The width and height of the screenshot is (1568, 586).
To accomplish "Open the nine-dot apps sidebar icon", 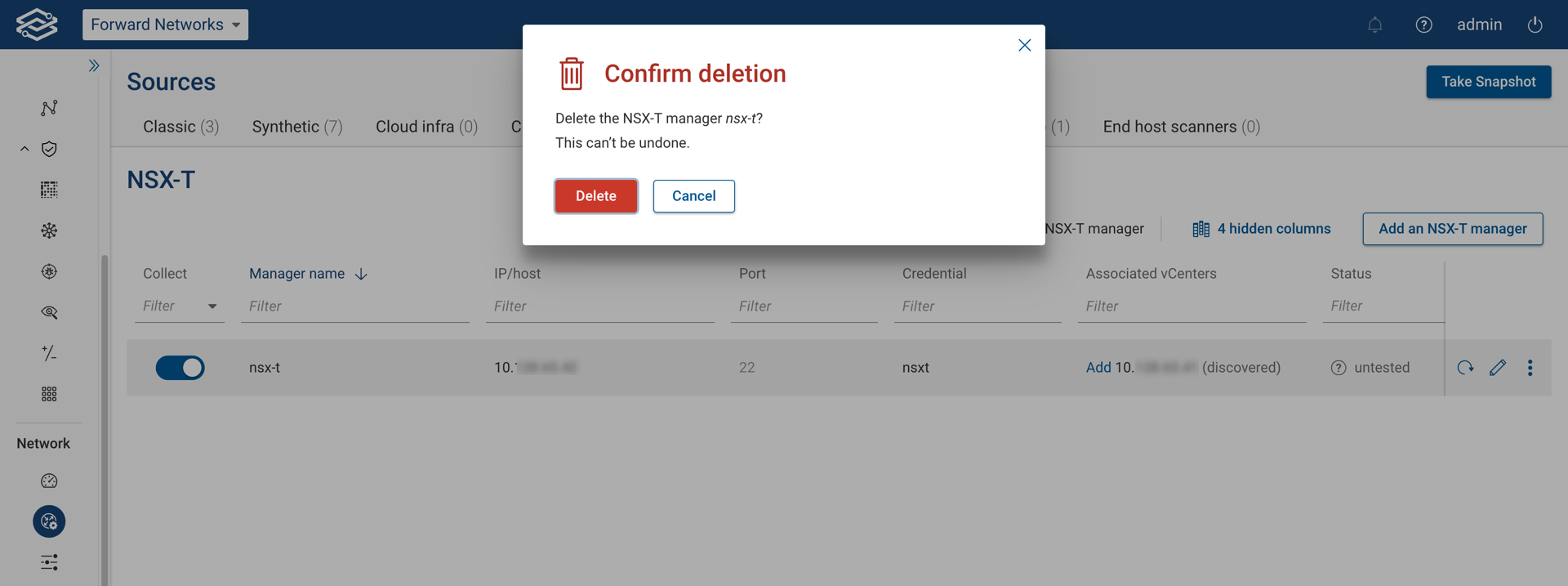I will click(49, 394).
